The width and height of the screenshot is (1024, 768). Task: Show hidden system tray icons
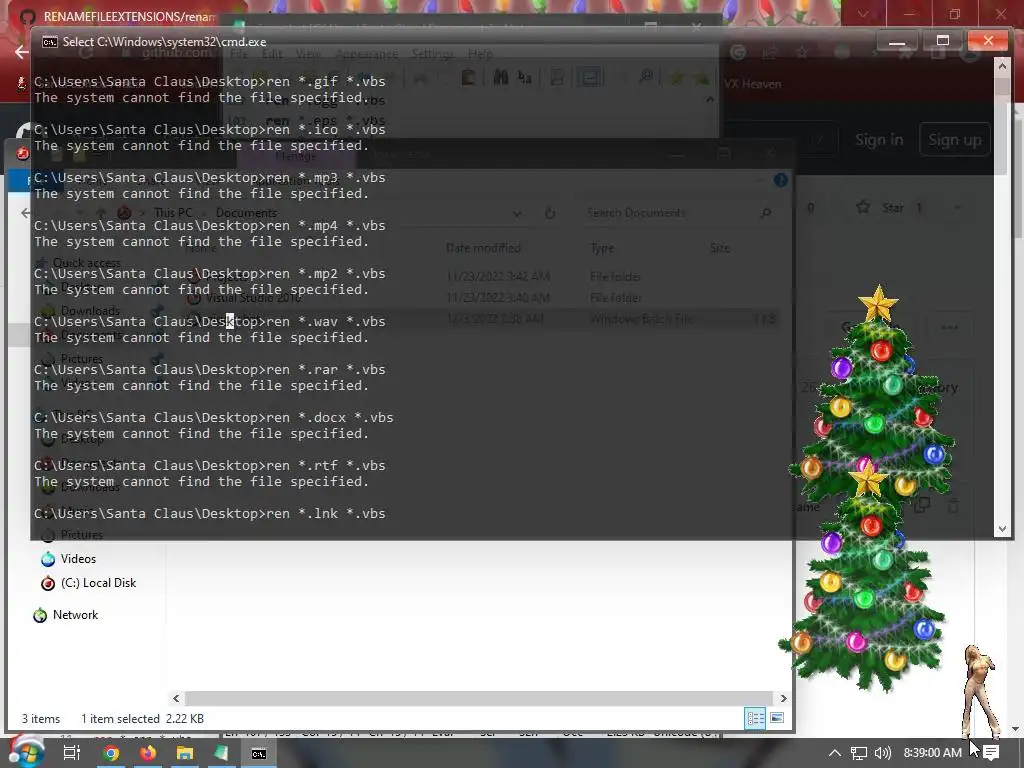(x=835, y=753)
